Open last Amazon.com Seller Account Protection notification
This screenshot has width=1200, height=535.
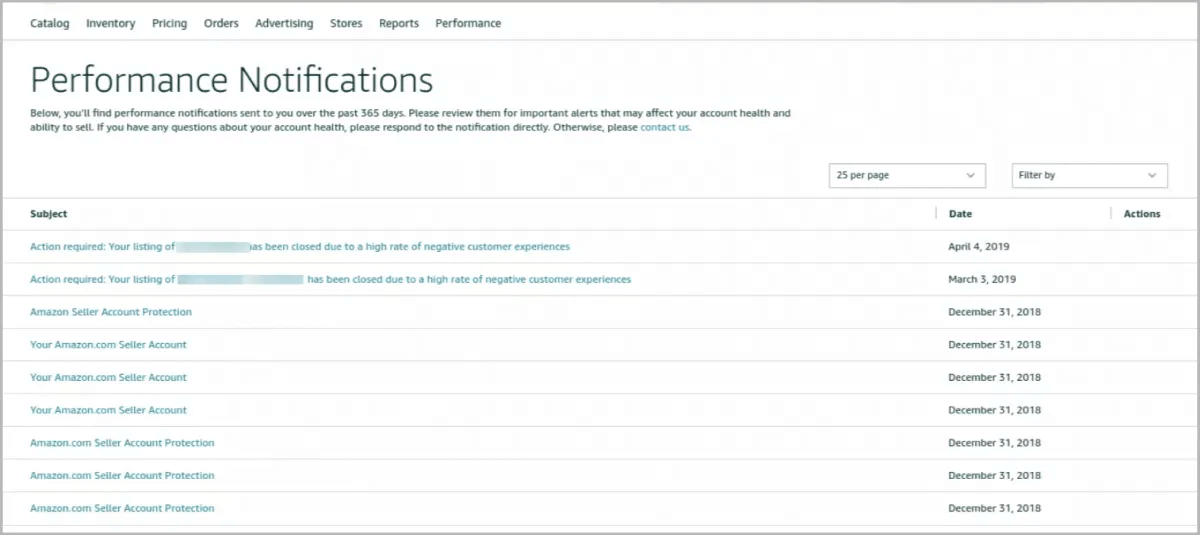click(x=122, y=508)
